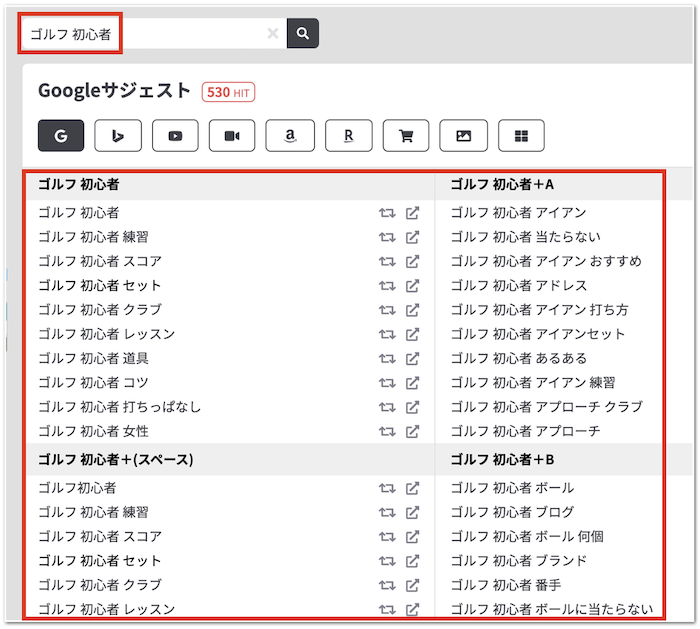Screen dimensions: 700x629
Task: Click the keyword ゴルフ 初心者 ブログ
Action: point(512,512)
